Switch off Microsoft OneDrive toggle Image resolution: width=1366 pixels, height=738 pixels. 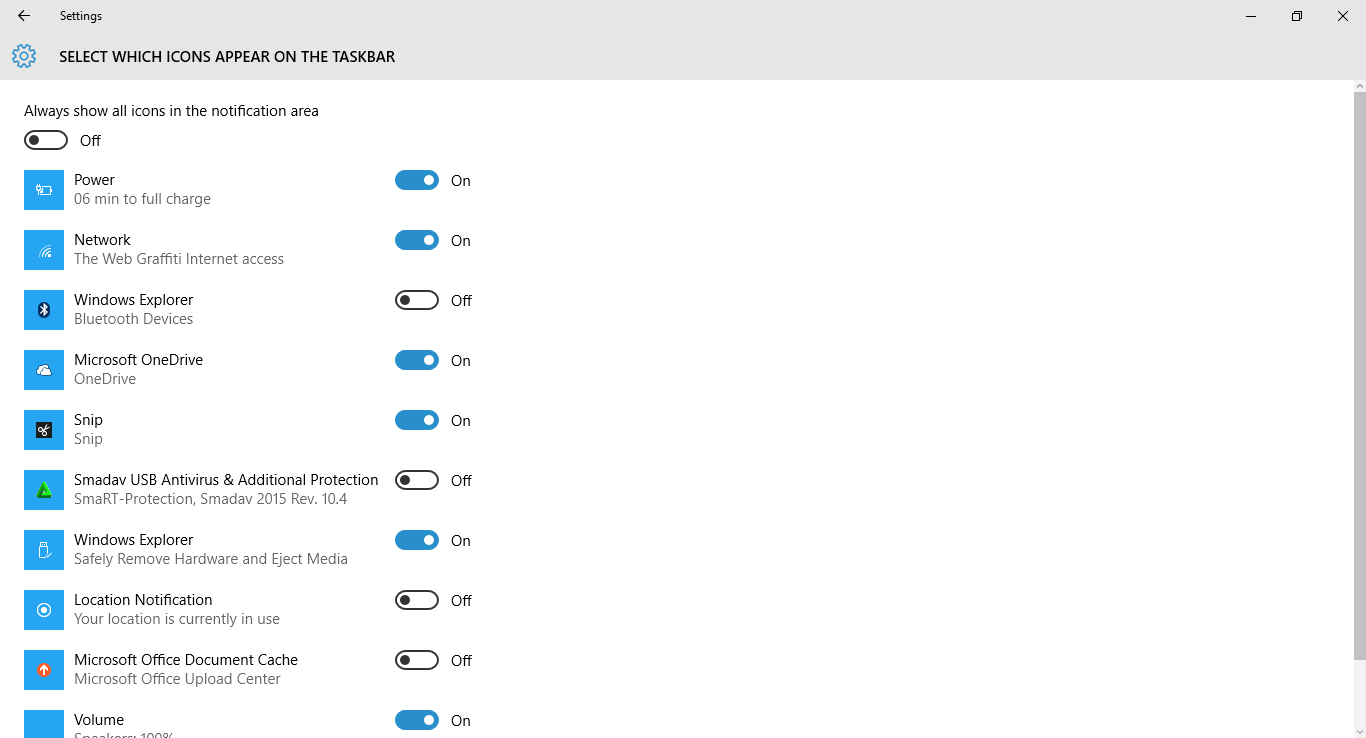coord(417,360)
